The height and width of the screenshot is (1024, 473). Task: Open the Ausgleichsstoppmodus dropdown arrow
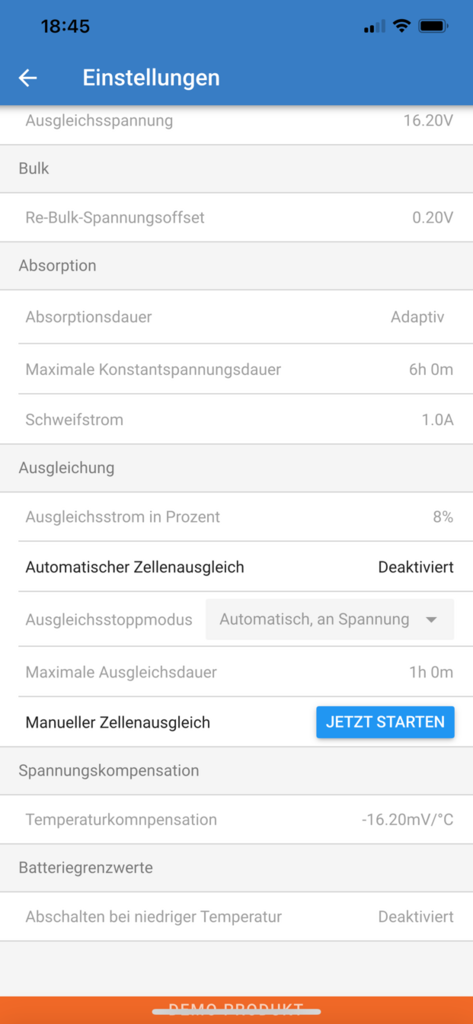pos(431,620)
